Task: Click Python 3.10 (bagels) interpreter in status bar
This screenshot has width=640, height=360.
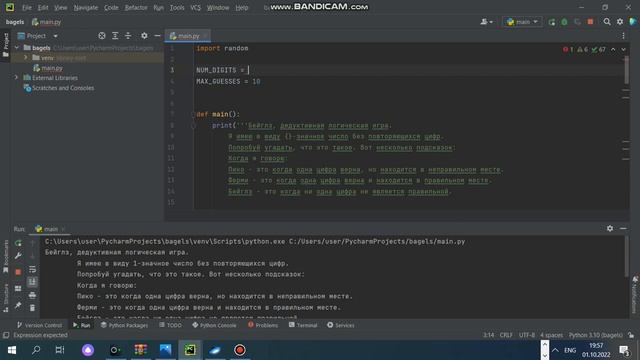Action: [x=596, y=336]
